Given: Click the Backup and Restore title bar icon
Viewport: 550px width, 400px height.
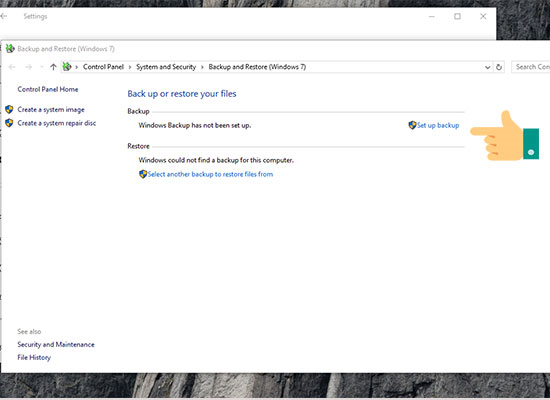Looking at the screenshot, I should (10, 48).
